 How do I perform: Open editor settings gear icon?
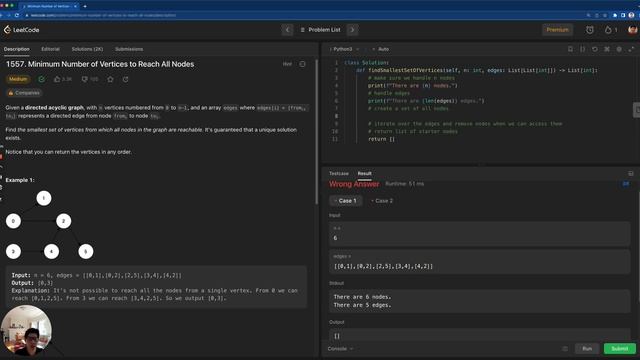619,49
